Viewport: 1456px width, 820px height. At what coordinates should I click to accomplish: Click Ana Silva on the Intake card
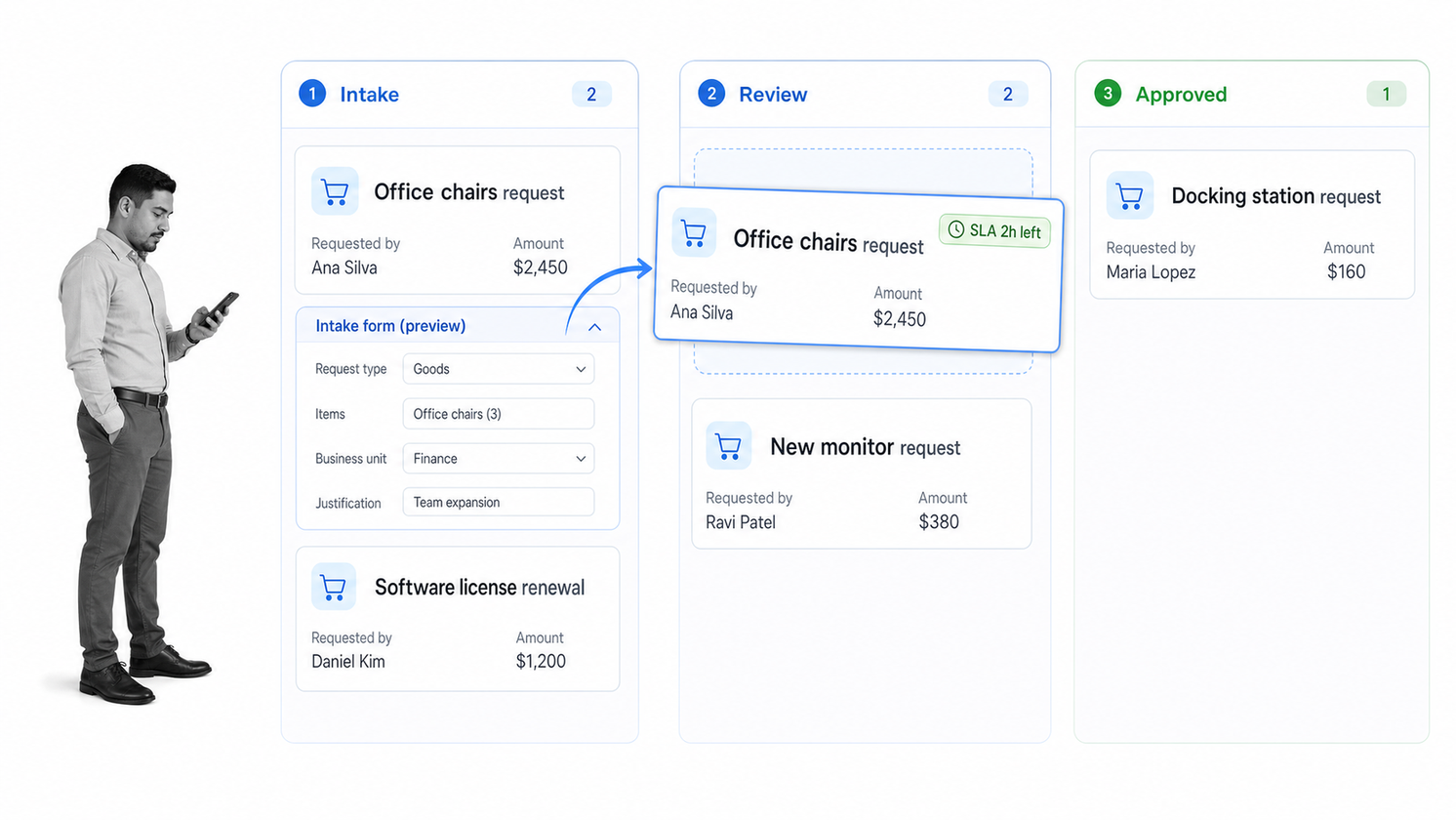coord(344,267)
